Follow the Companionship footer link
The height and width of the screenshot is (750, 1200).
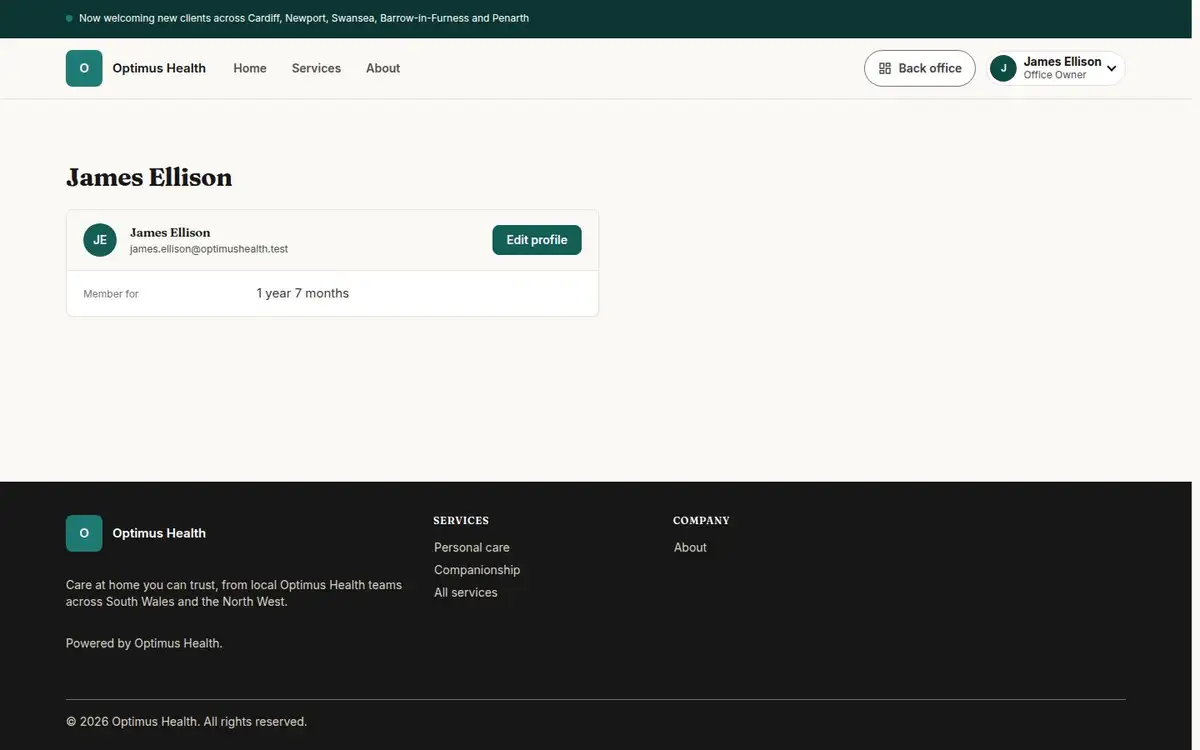pos(477,570)
